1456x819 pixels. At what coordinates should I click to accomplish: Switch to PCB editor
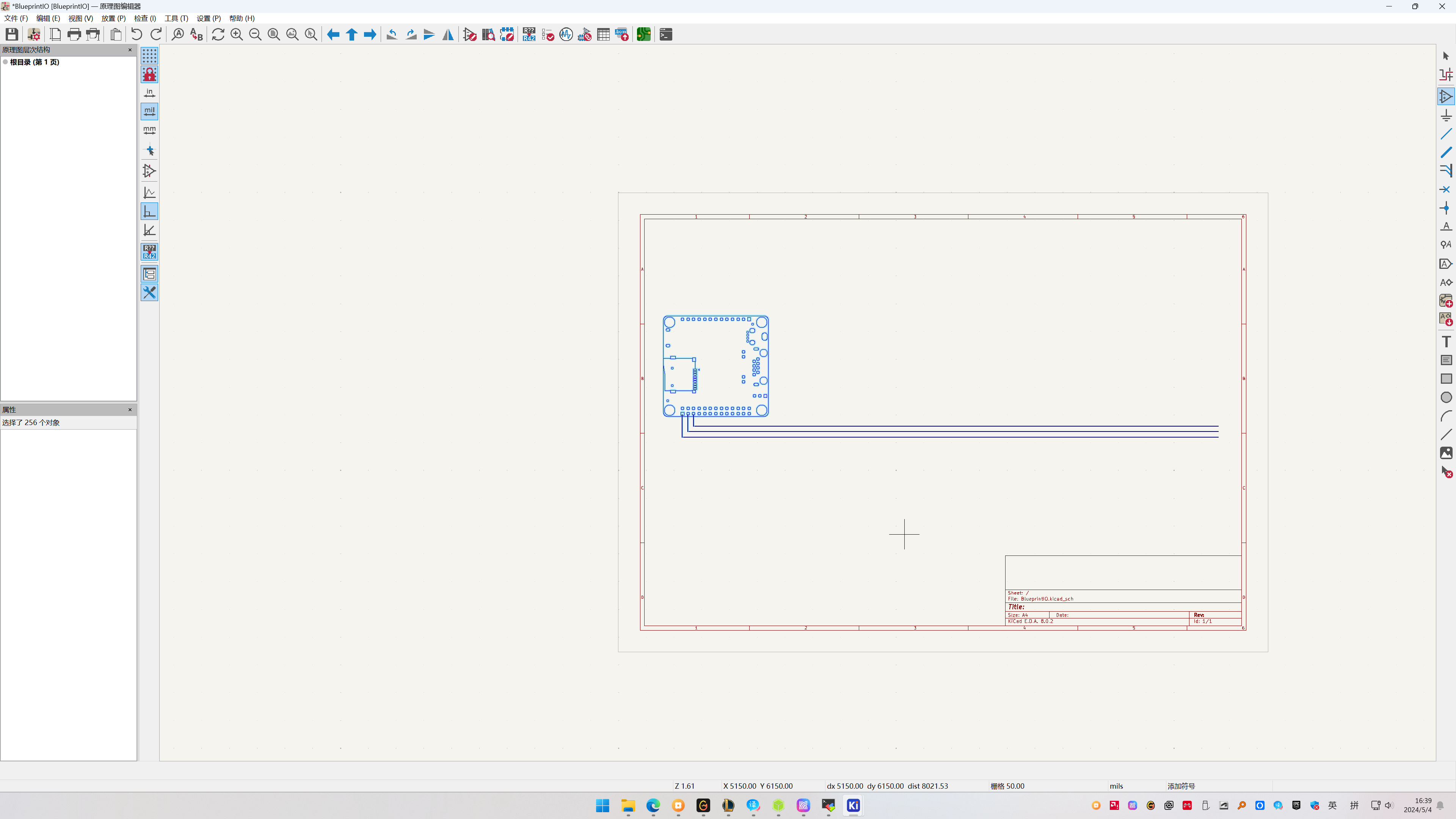click(644, 35)
